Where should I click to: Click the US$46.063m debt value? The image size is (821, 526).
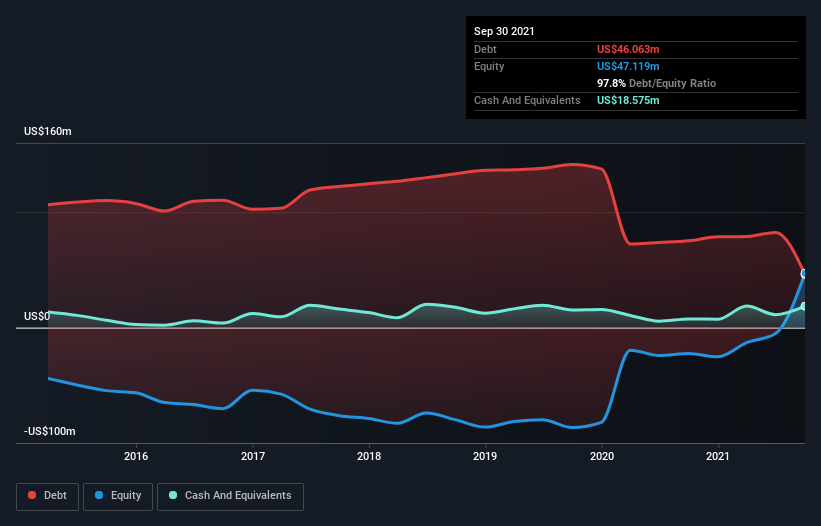point(628,49)
